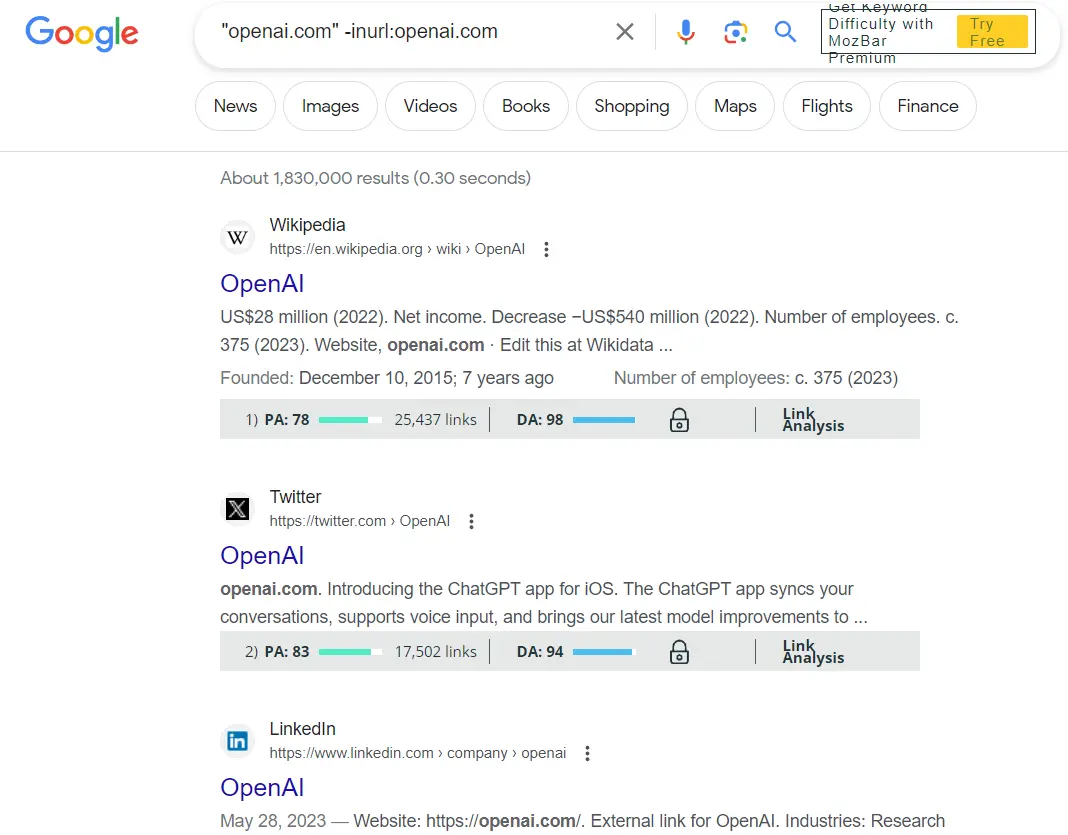Start voice search with microphone icon
1068x835 pixels.
pos(685,32)
